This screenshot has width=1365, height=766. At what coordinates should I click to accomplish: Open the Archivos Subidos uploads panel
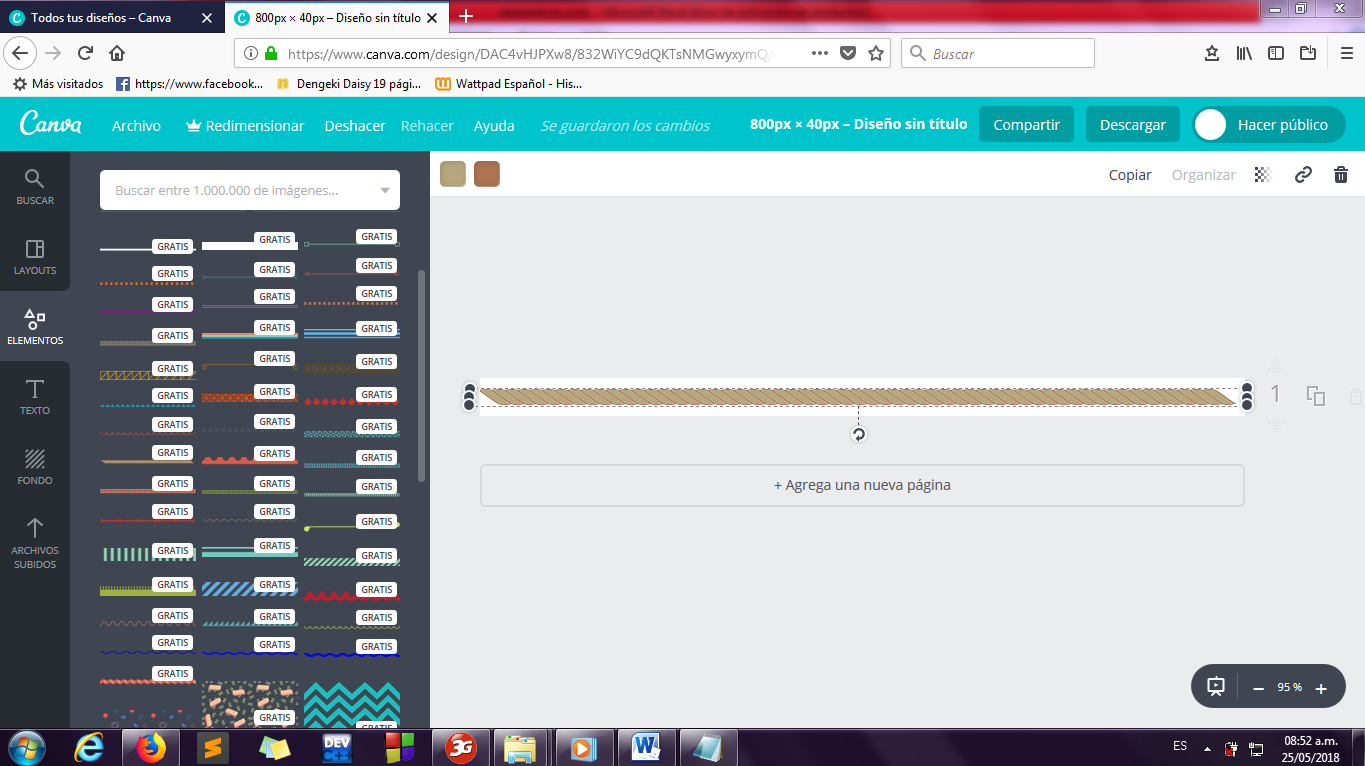[x=35, y=543]
